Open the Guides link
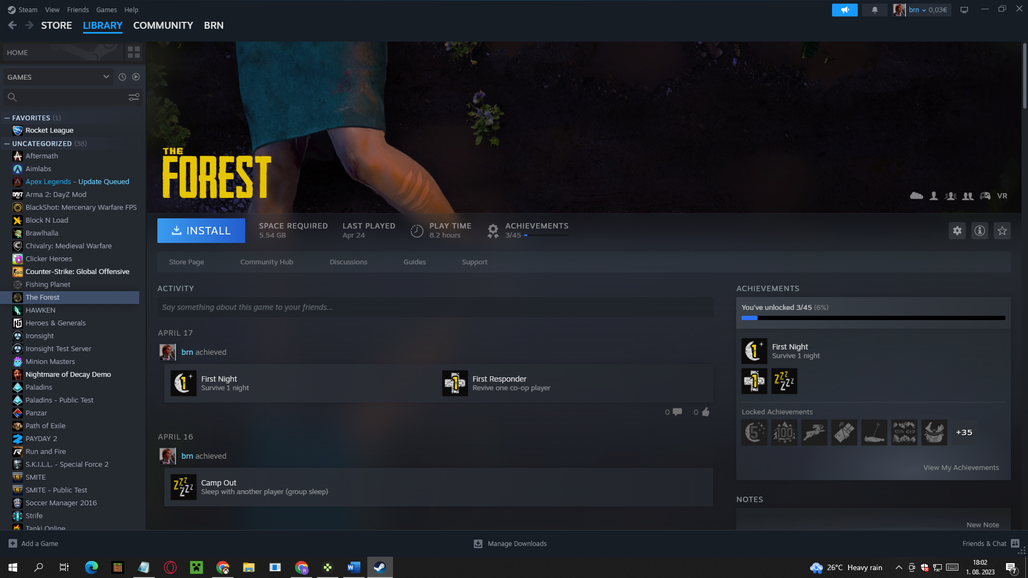 414,262
